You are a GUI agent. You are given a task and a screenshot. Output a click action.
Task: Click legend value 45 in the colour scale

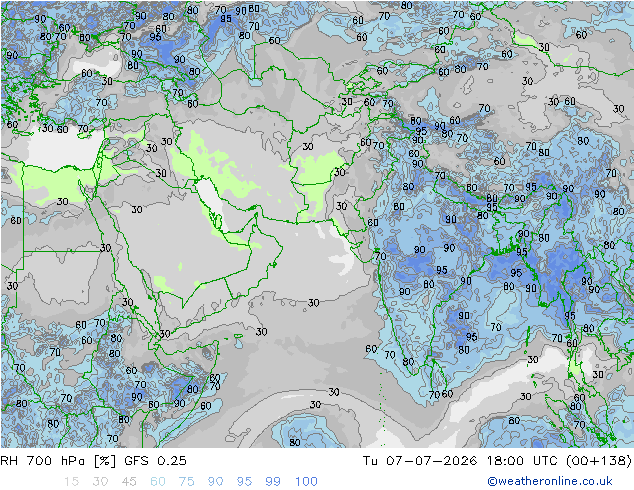pos(129,482)
